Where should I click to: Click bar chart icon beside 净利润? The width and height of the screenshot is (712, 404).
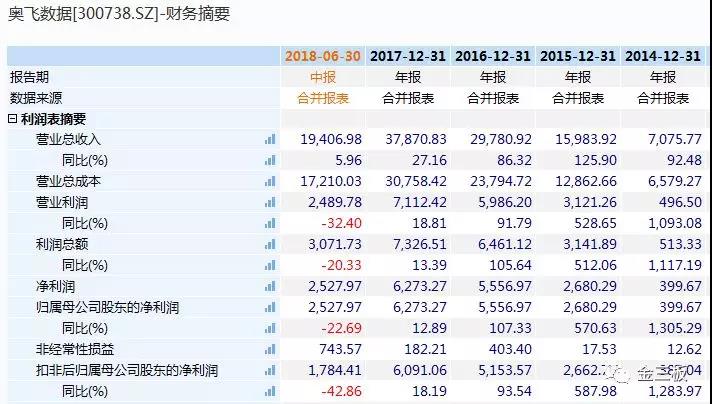point(269,286)
